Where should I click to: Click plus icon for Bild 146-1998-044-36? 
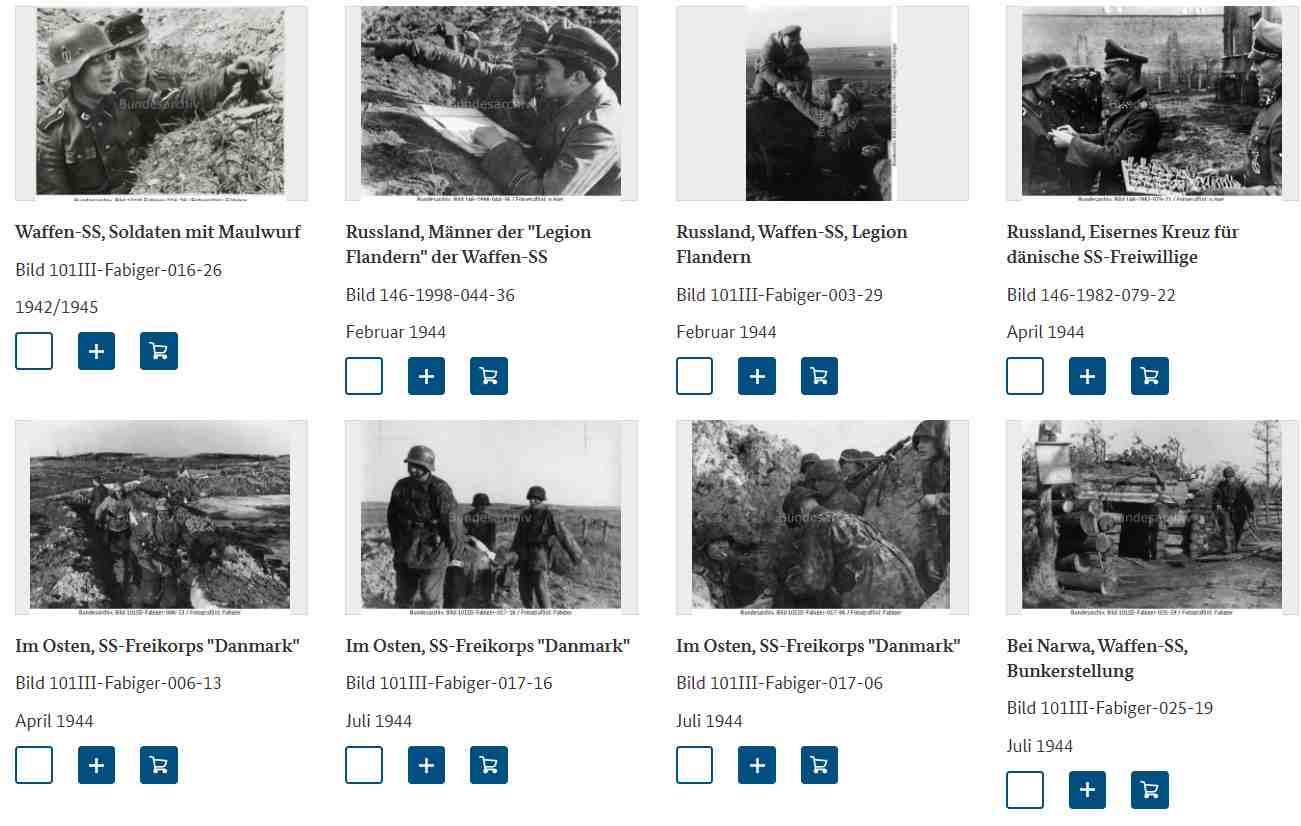coord(427,376)
